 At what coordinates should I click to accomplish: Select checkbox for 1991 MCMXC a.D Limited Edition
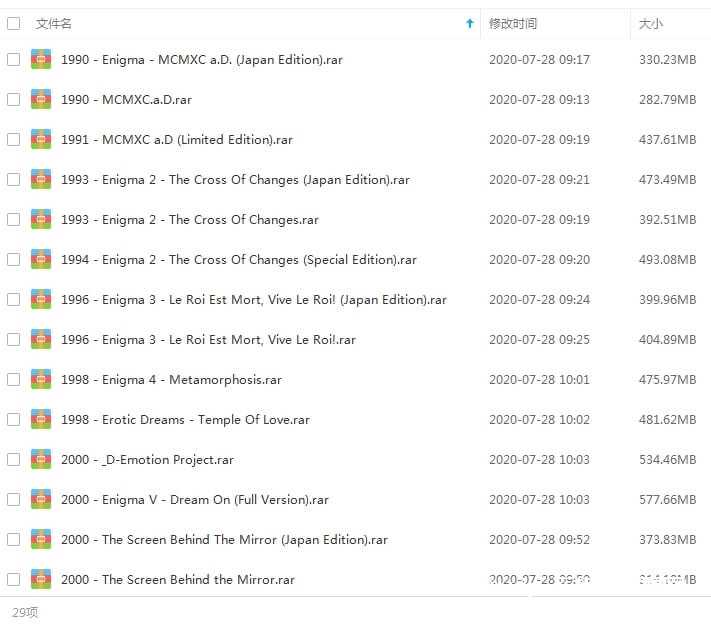coord(14,139)
